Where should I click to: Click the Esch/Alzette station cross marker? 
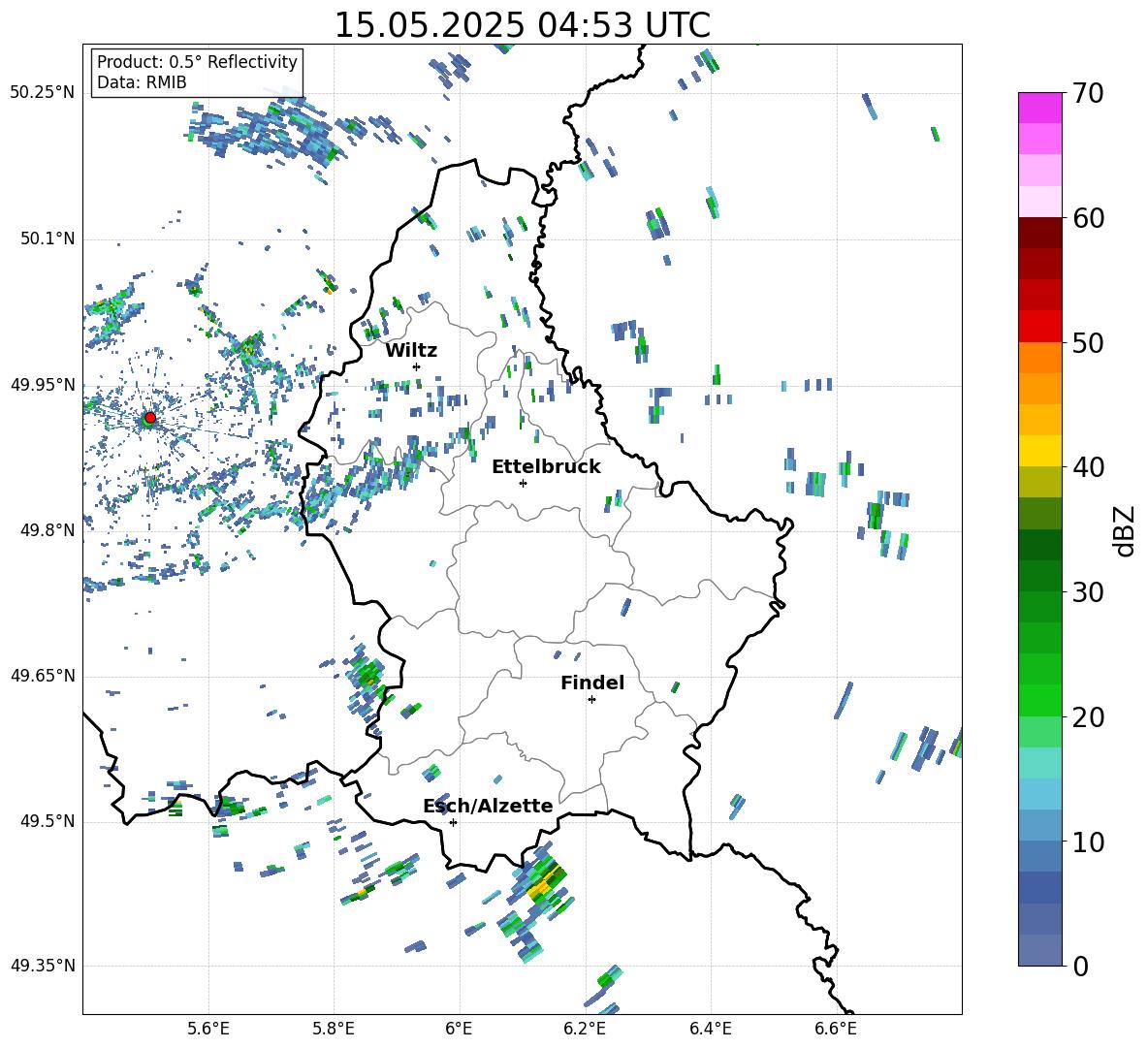[453, 822]
